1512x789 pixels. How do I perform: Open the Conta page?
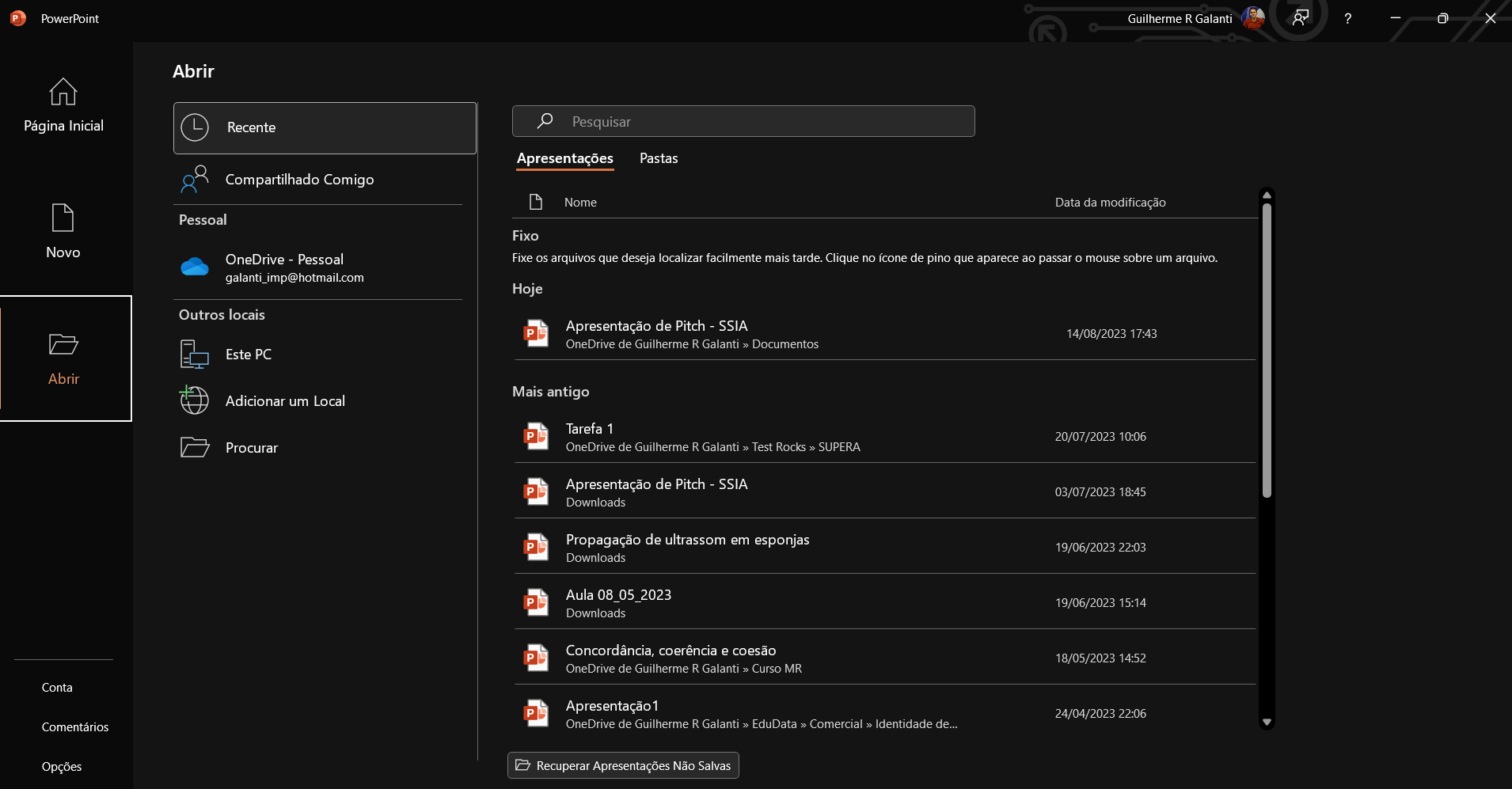coord(57,688)
